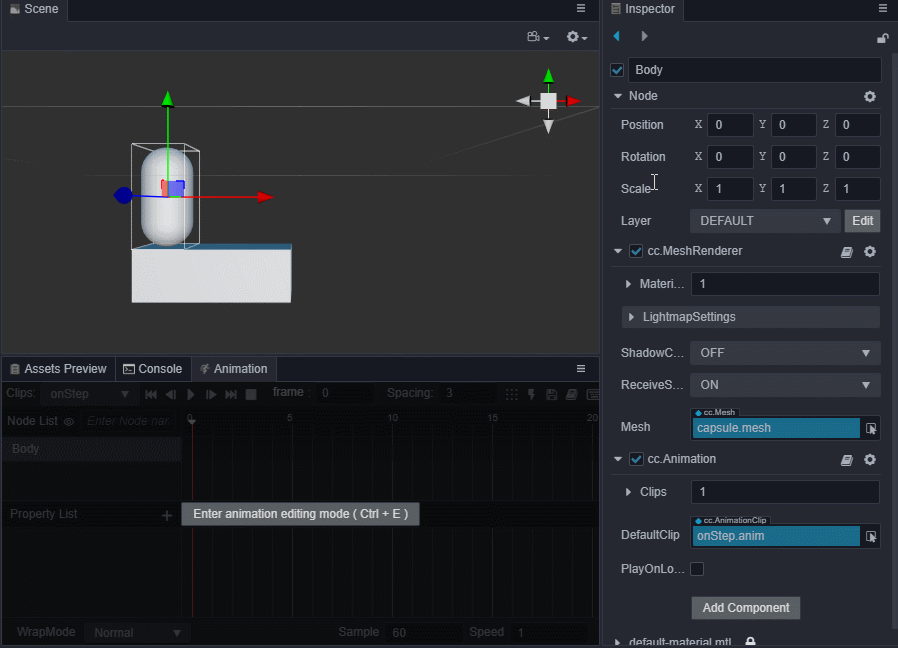Click the scene orientation gizmo cube
The height and width of the screenshot is (648, 898).
[548, 101]
